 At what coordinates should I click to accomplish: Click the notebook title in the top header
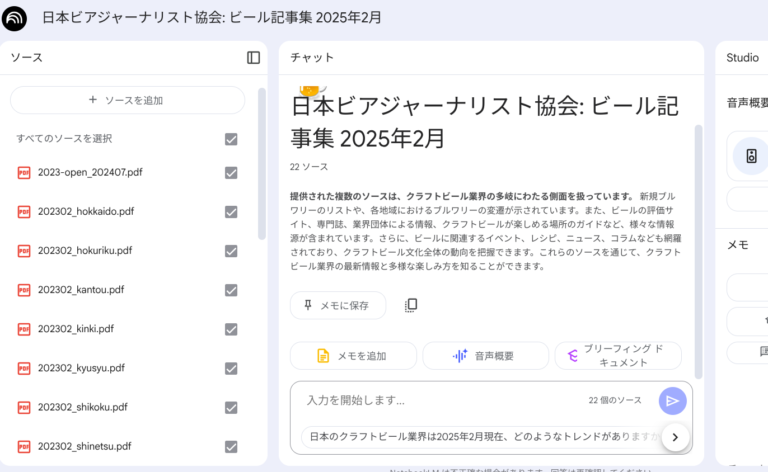(212, 18)
